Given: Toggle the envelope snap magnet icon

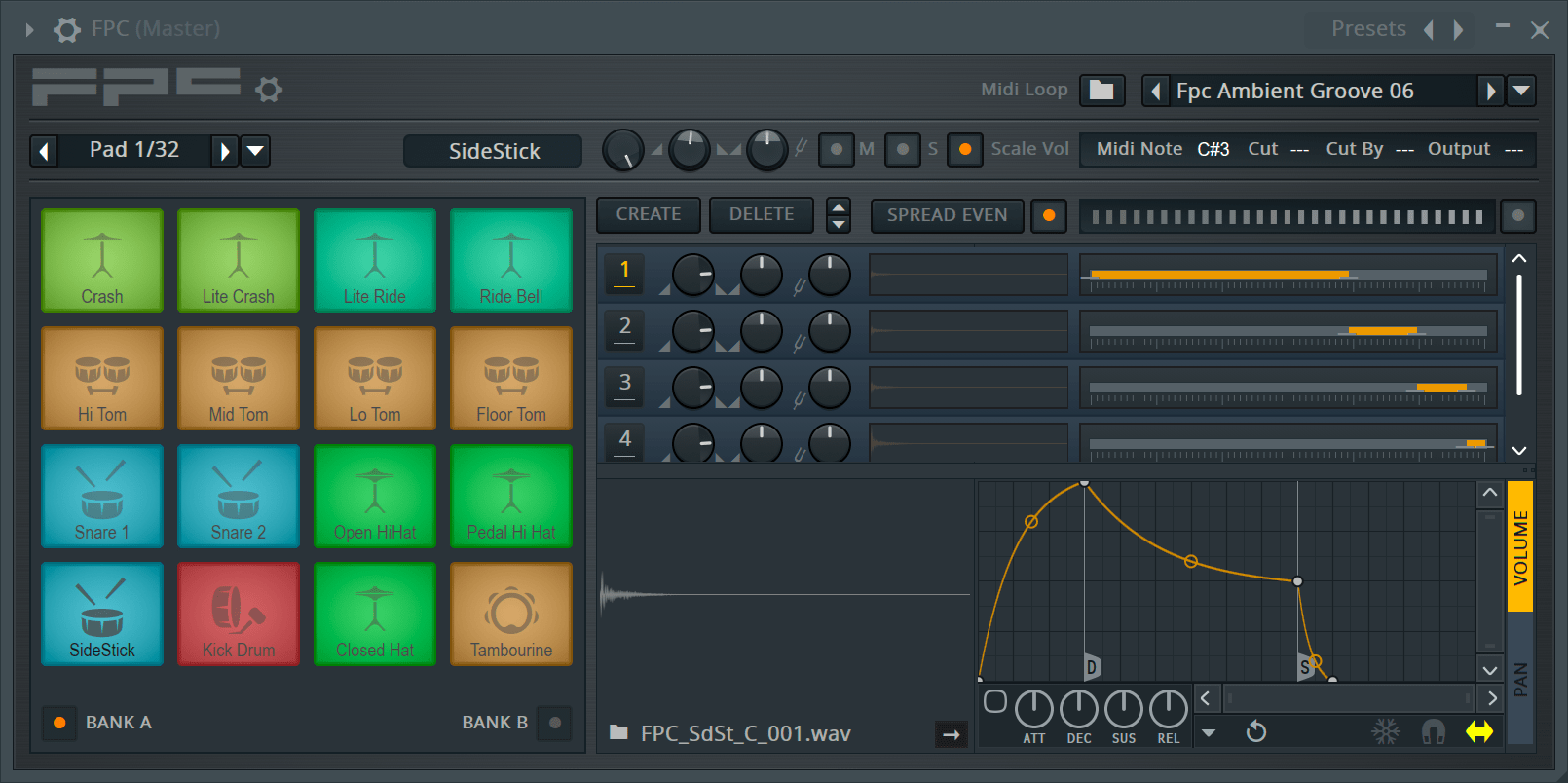Looking at the screenshot, I should [1433, 731].
